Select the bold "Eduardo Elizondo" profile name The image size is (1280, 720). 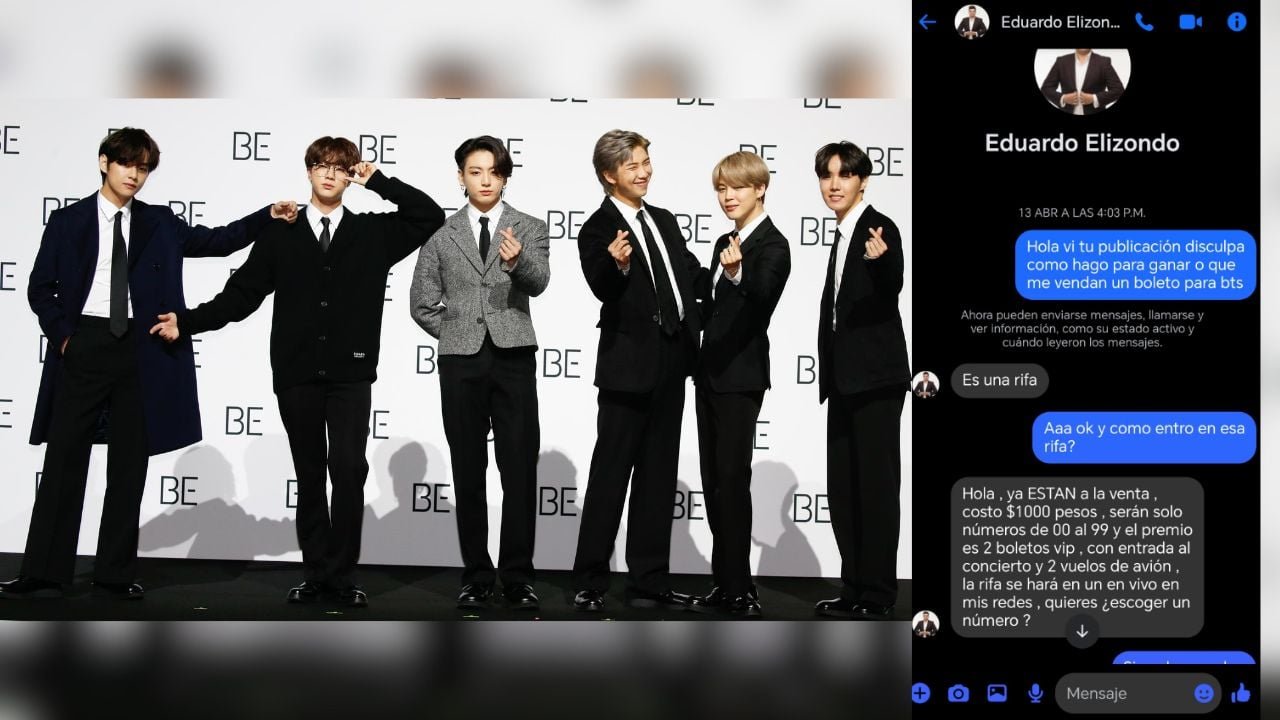[x=1082, y=143]
